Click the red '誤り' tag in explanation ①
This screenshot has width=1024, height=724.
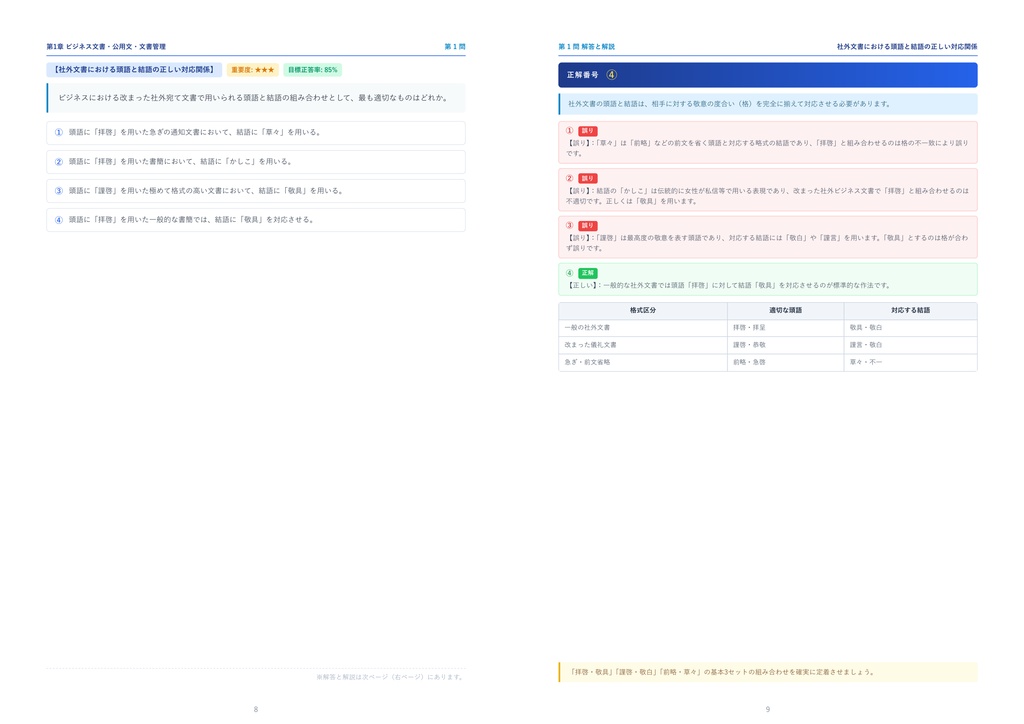click(x=588, y=131)
